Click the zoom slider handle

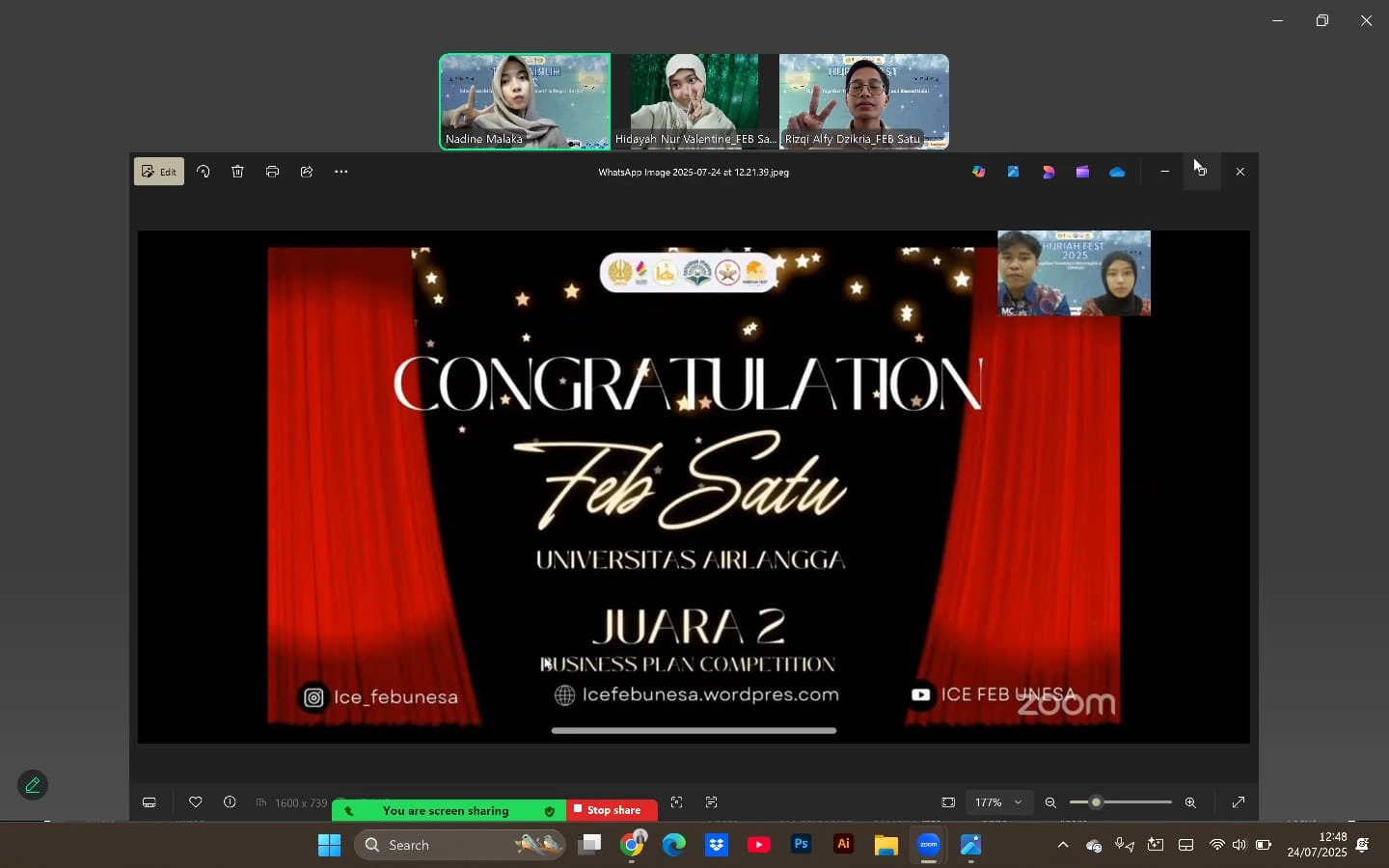(1096, 802)
